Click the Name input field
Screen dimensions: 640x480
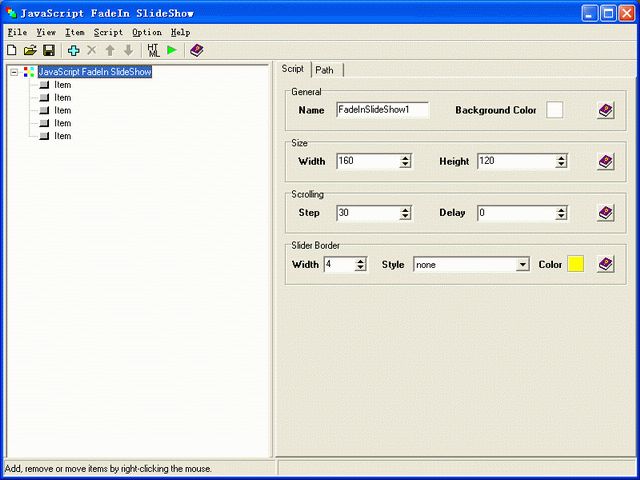point(382,110)
